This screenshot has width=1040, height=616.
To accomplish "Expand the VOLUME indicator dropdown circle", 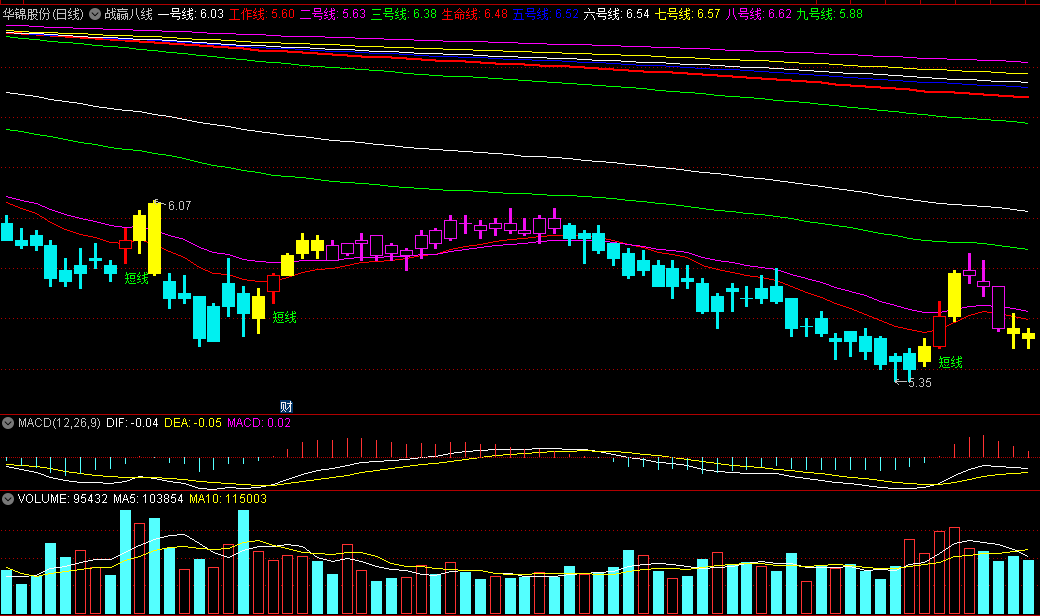I will 8,499.
